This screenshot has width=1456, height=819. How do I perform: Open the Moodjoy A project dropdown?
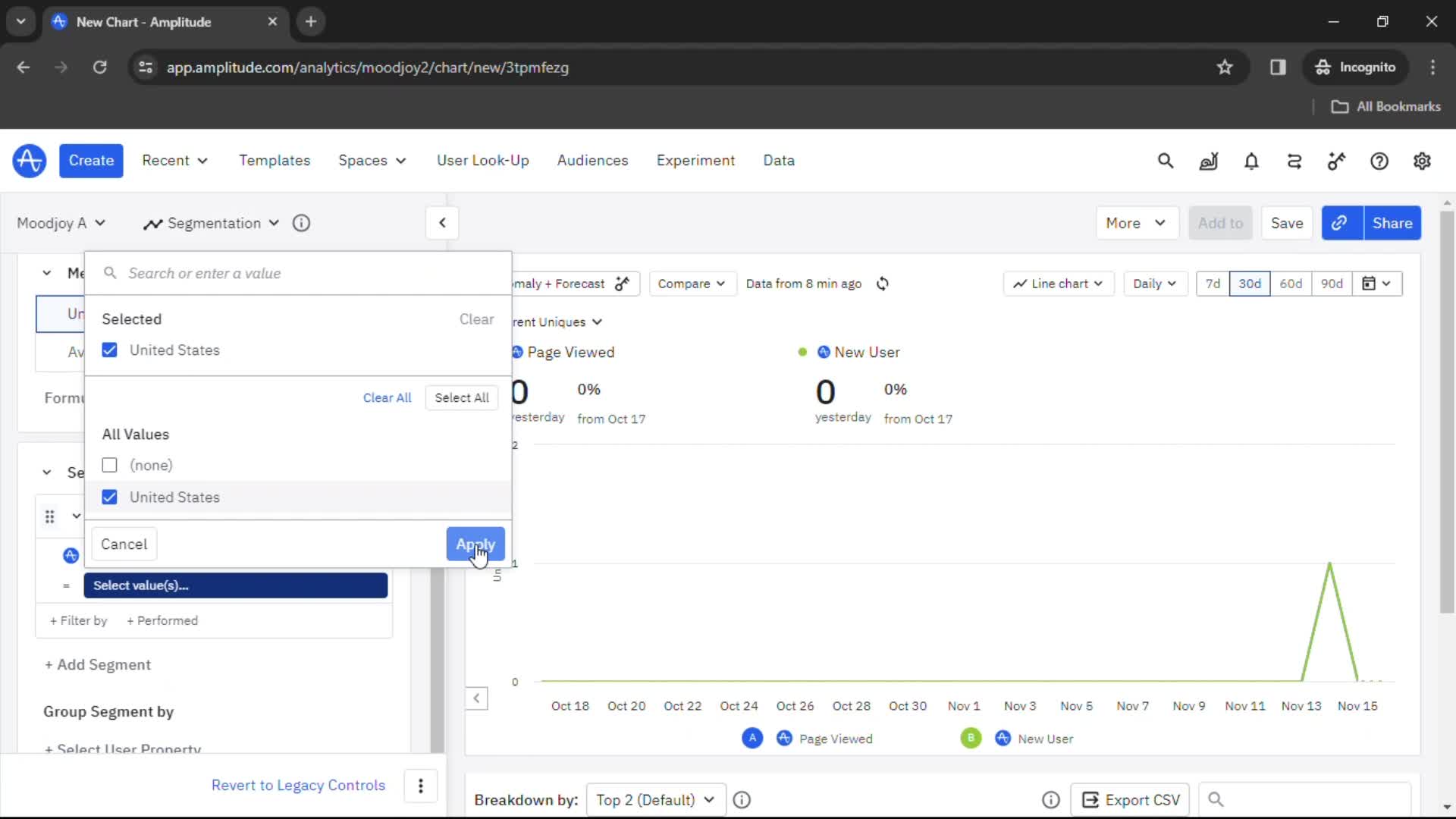[61, 223]
